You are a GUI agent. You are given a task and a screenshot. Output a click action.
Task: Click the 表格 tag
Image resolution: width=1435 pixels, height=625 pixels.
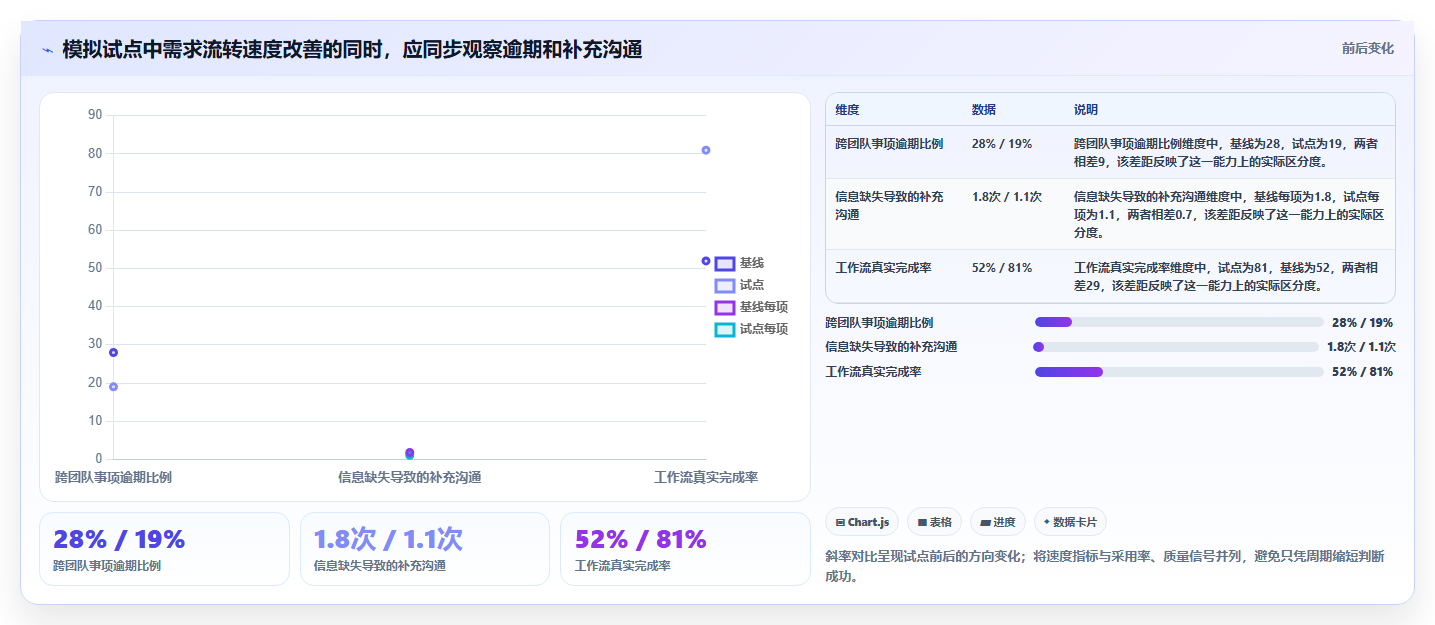(934, 522)
